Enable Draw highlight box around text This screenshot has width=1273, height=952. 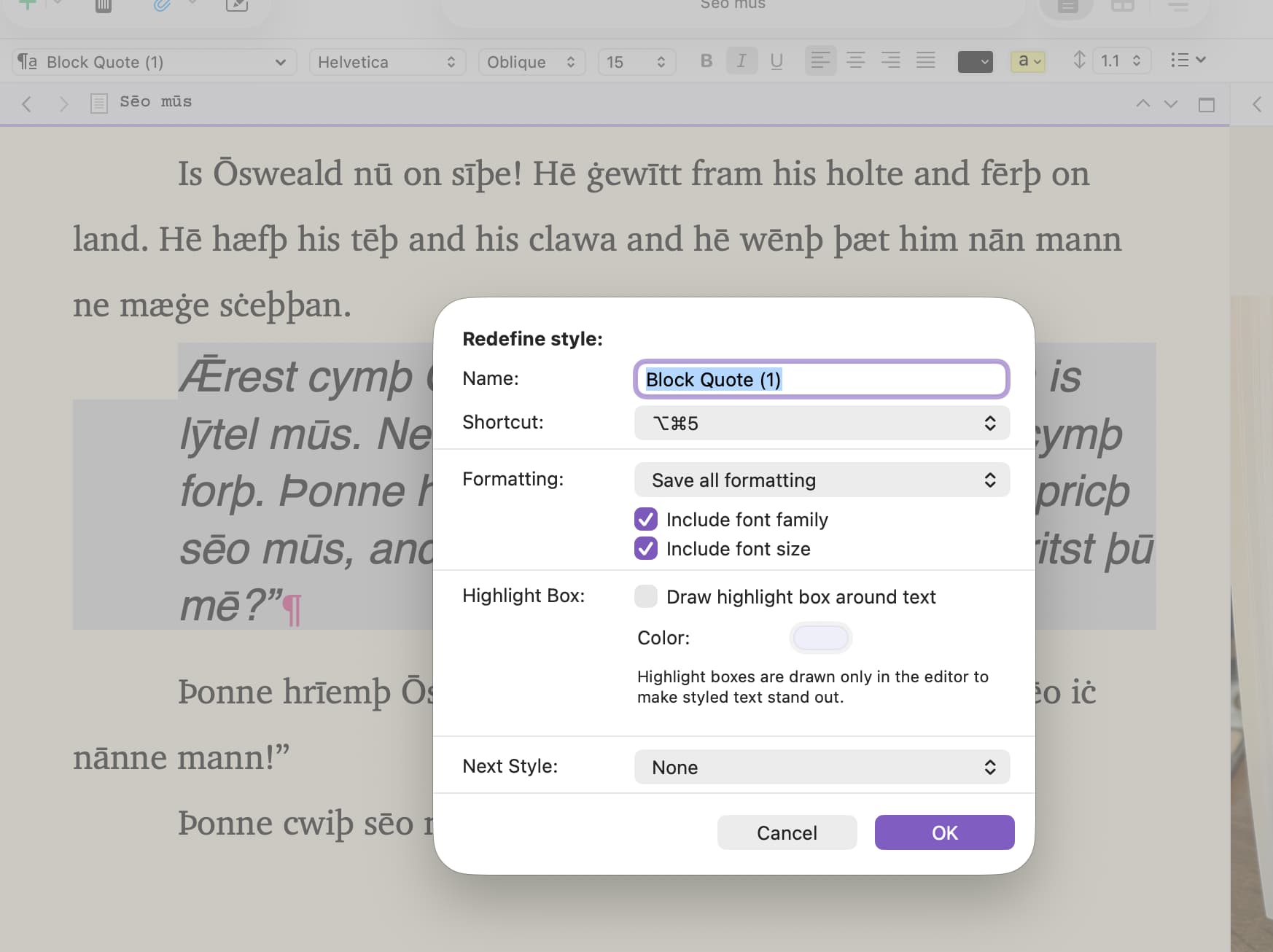pyautogui.click(x=646, y=597)
